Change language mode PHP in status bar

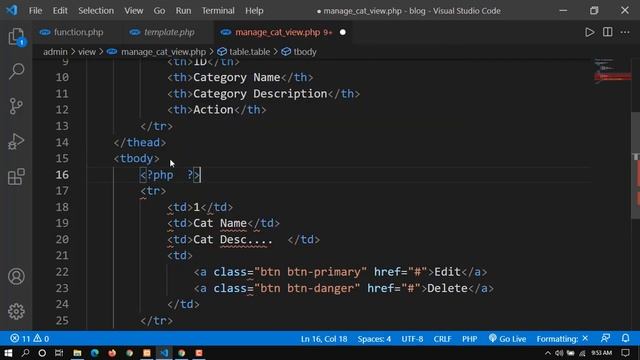tap(469, 339)
